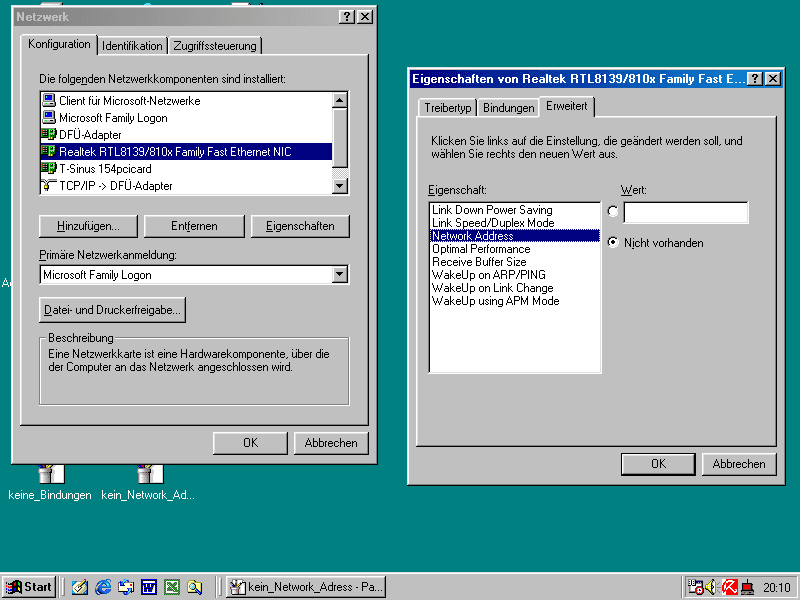
Task: Switch to kein_Network_Adress taskbar window
Action: [306, 587]
